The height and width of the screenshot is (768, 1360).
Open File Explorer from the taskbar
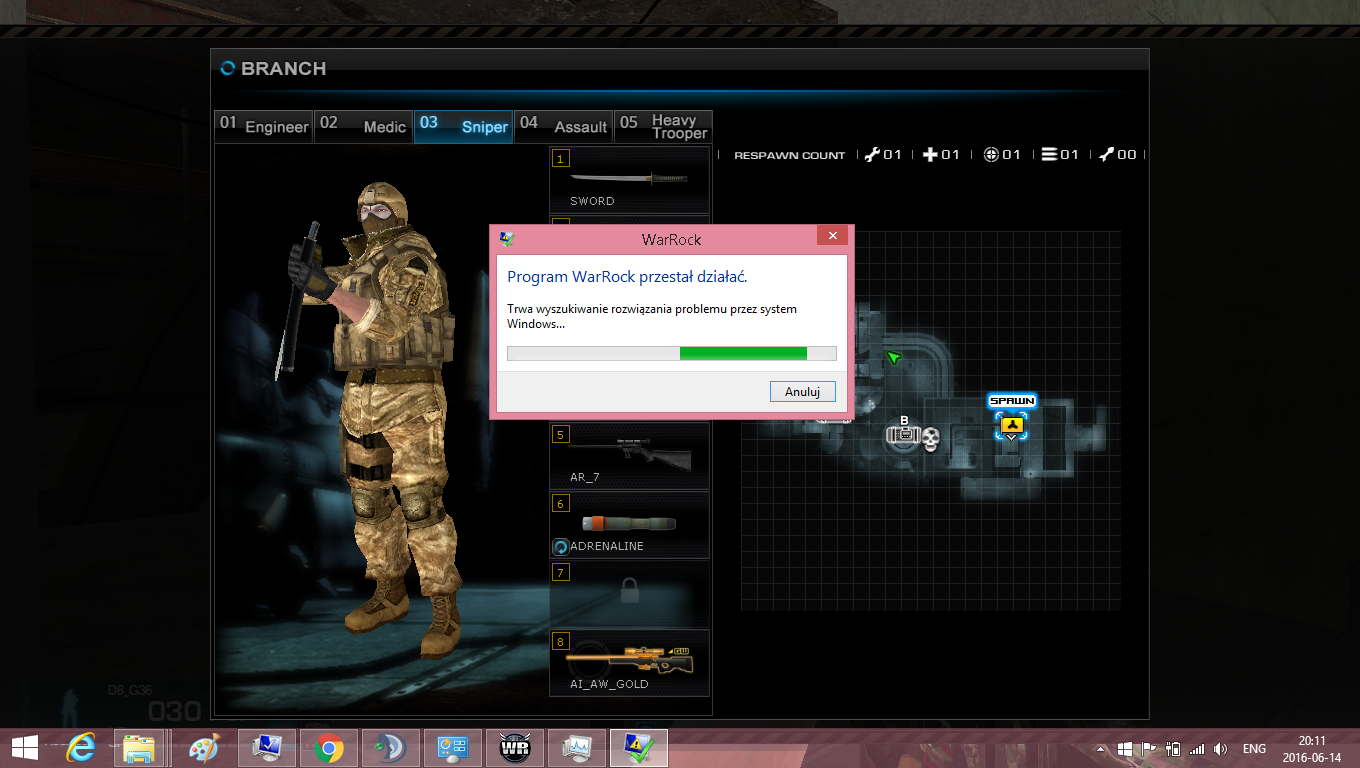[140, 748]
